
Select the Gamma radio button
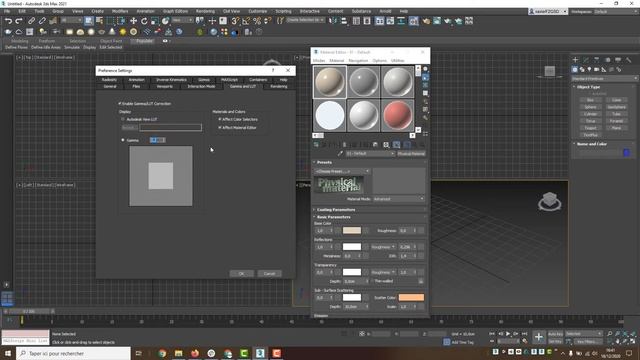(123, 140)
